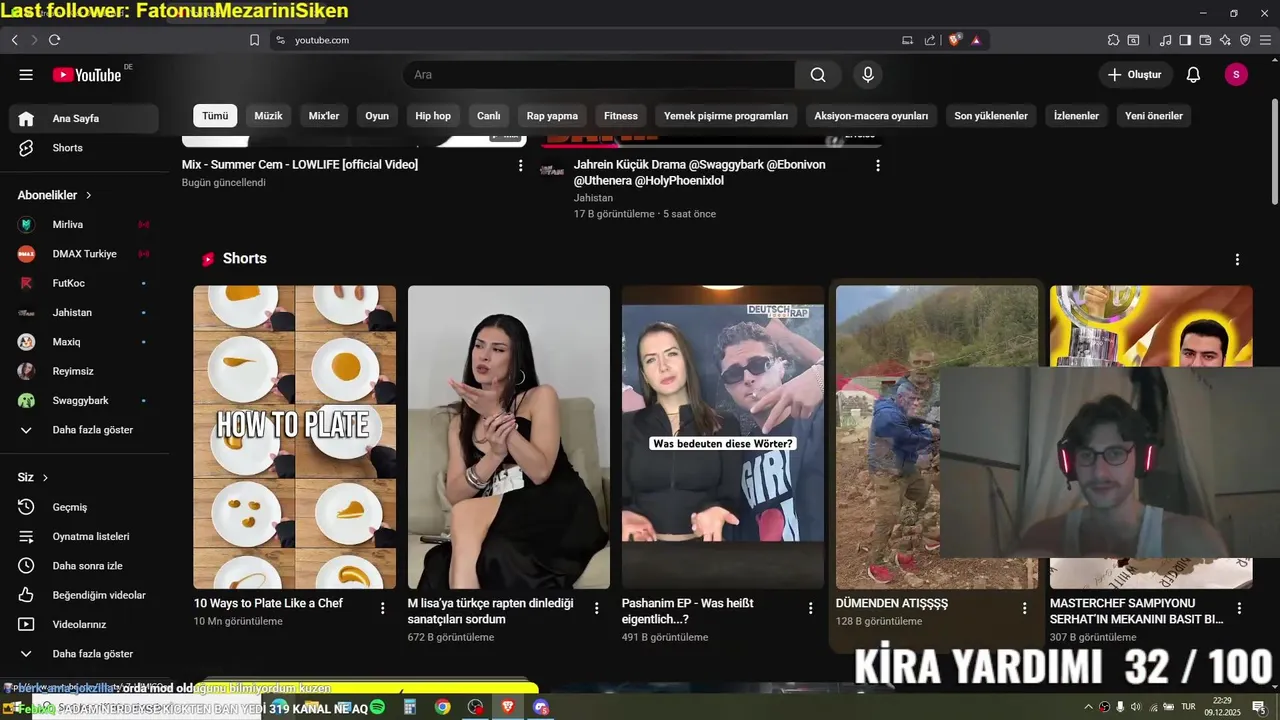Select the Oyun filter chip
1280x720 pixels.
coord(377,116)
